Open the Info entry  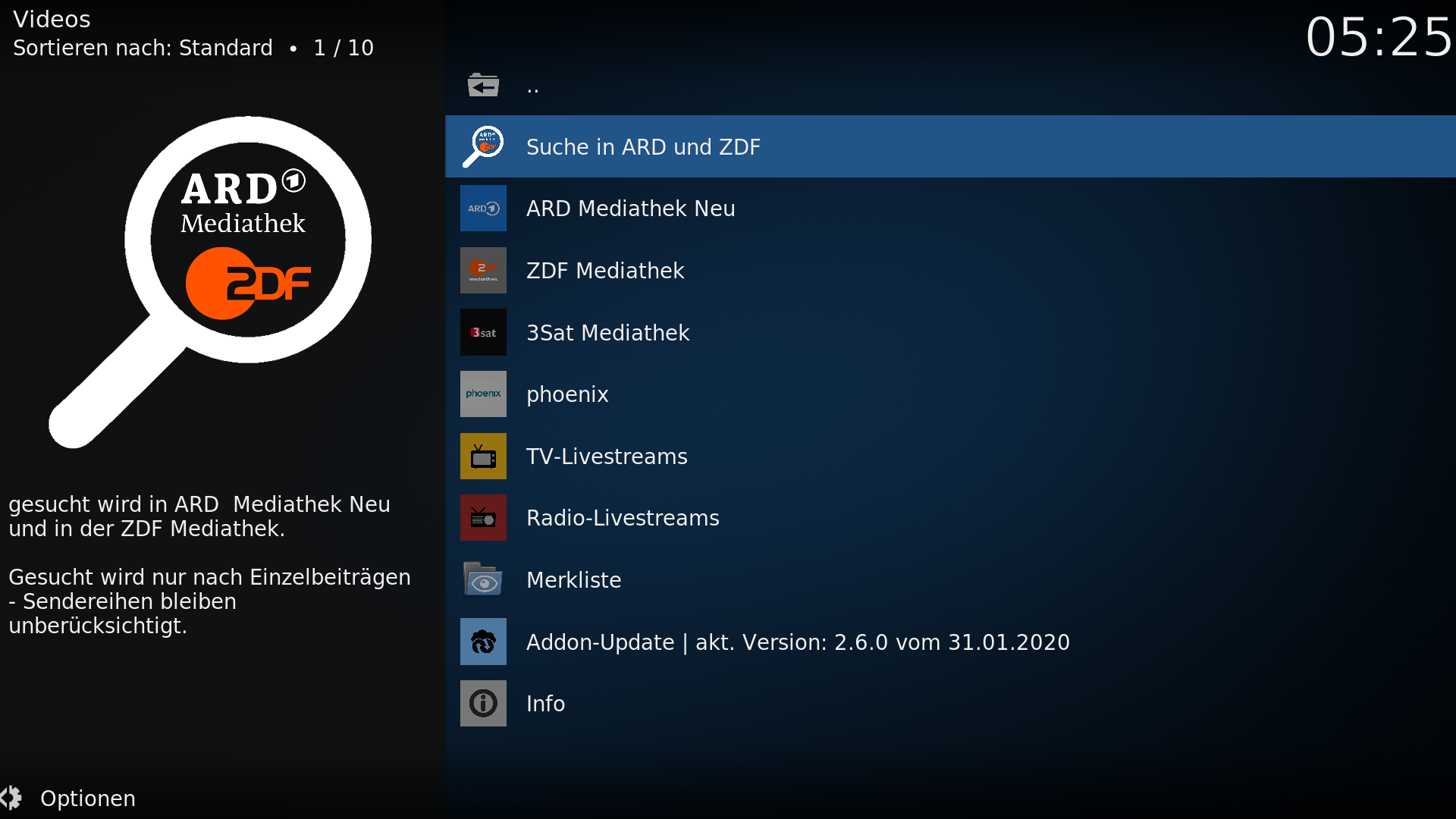click(x=950, y=703)
